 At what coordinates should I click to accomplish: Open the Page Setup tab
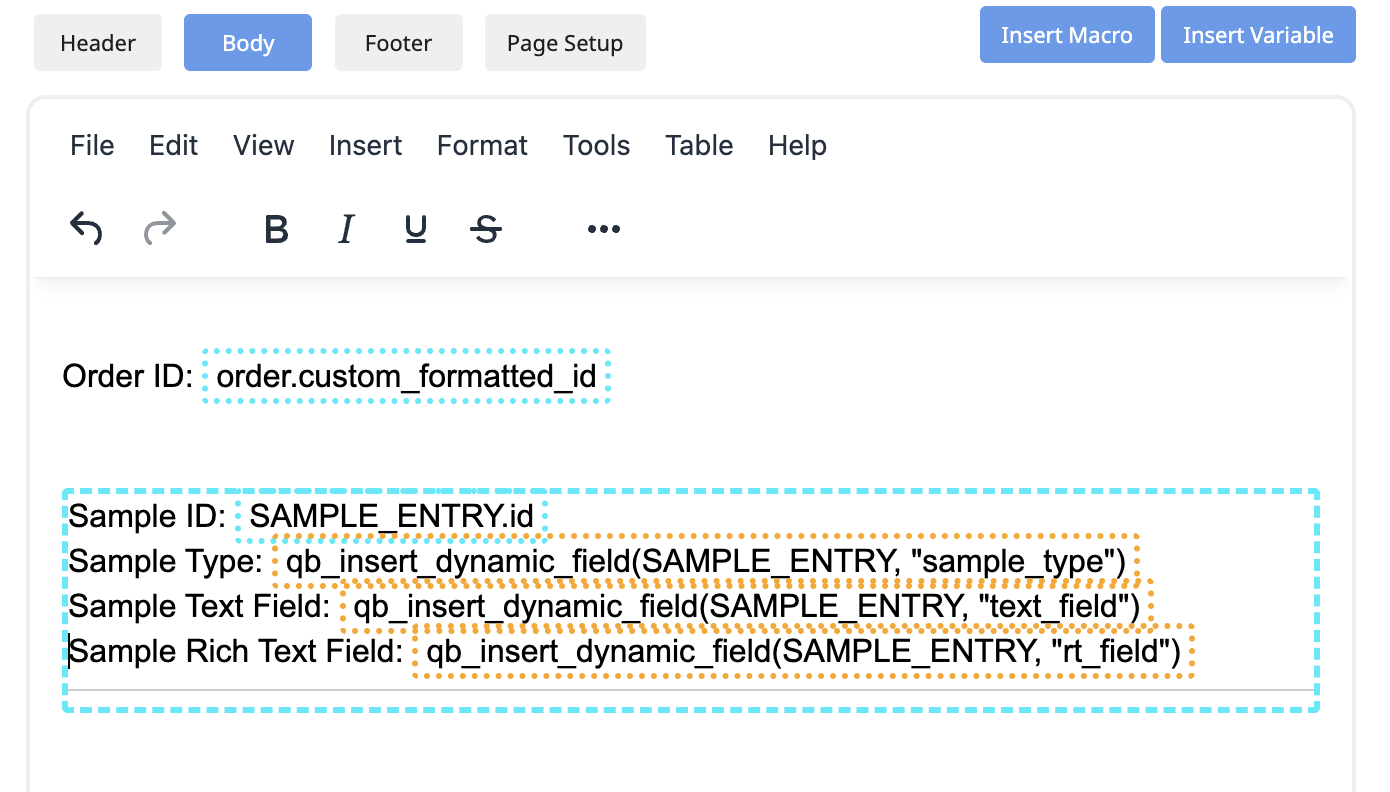(565, 43)
